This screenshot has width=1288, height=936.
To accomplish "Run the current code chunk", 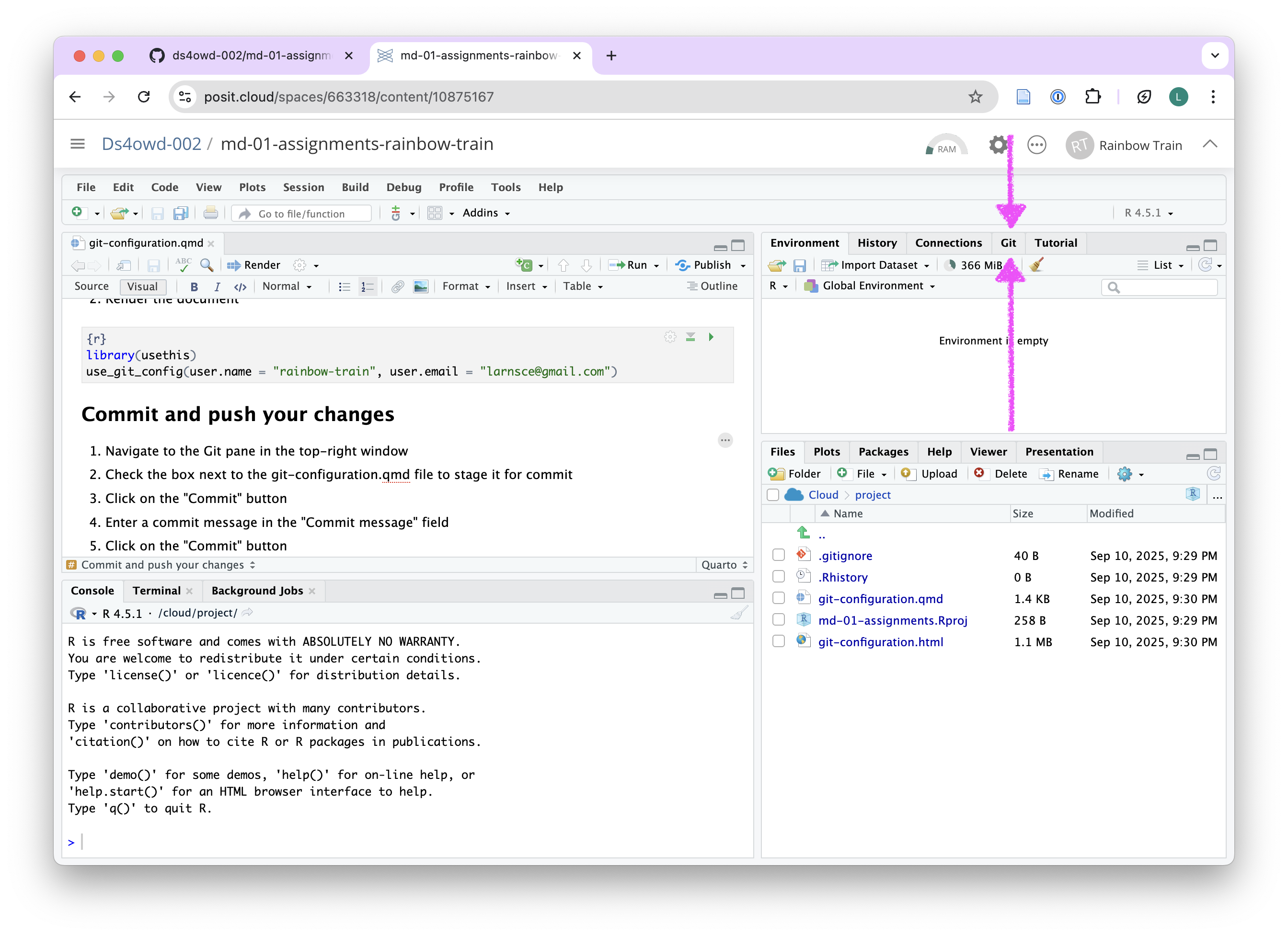I will point(711,337).
